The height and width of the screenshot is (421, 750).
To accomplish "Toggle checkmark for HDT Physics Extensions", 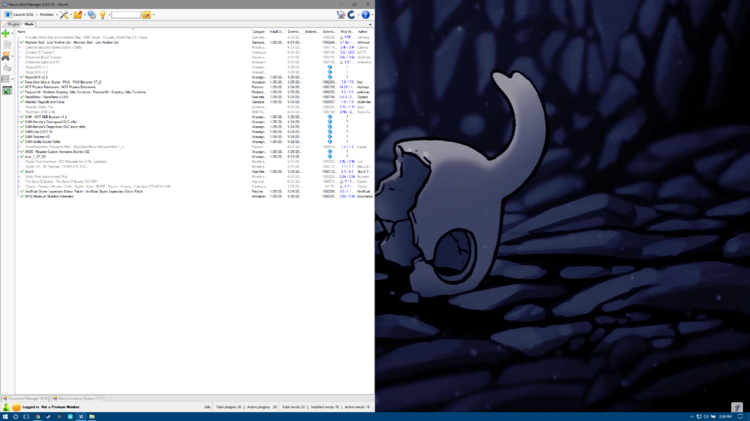I will tap(22, 87).
